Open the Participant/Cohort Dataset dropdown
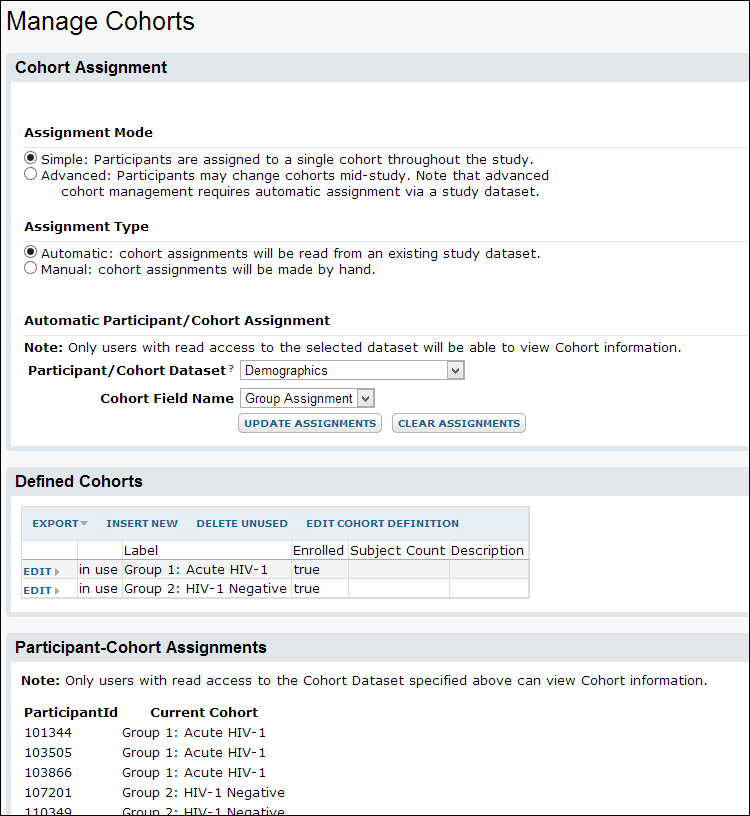 [352, 371]
